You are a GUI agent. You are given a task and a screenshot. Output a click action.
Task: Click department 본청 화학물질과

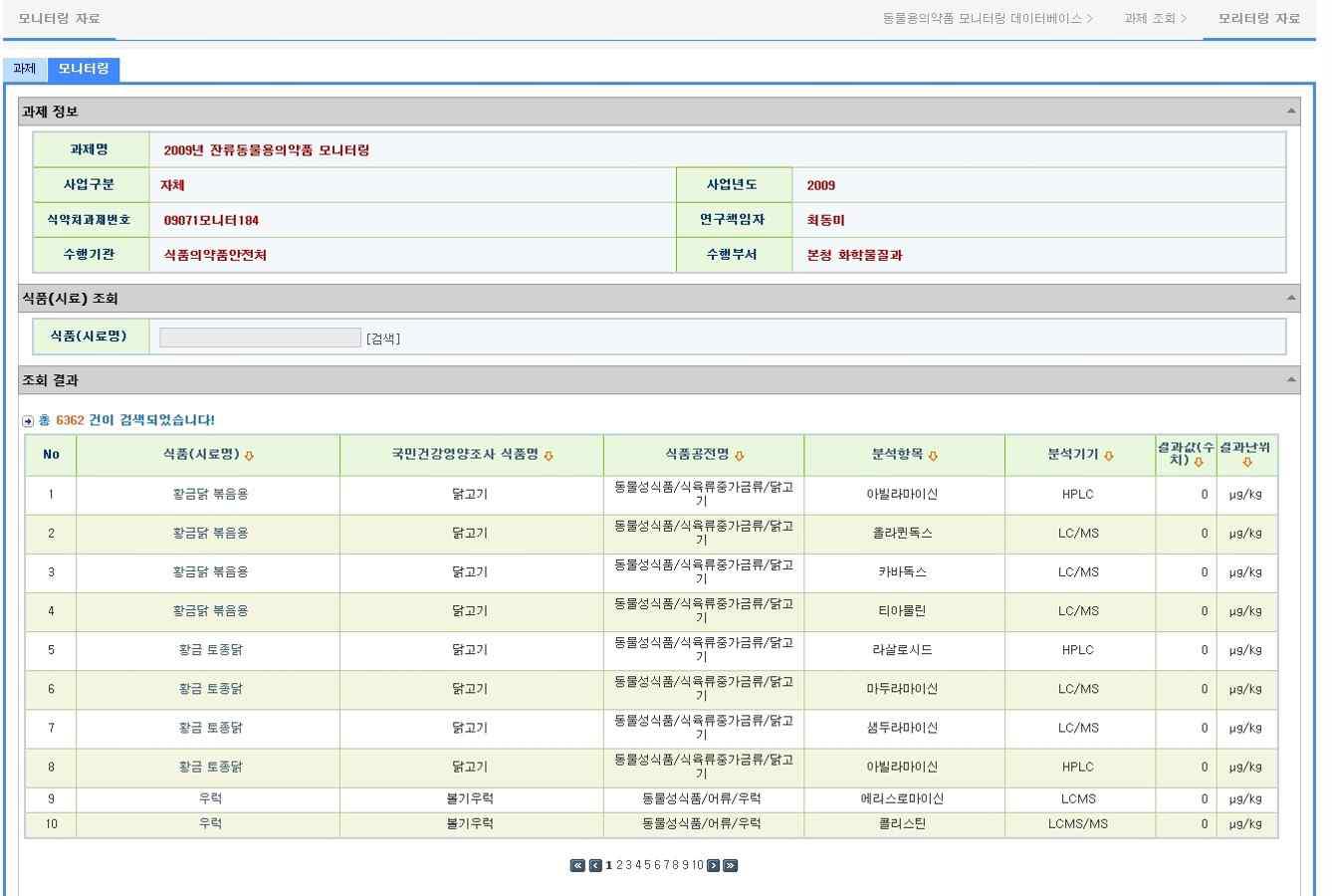(854, 255)
